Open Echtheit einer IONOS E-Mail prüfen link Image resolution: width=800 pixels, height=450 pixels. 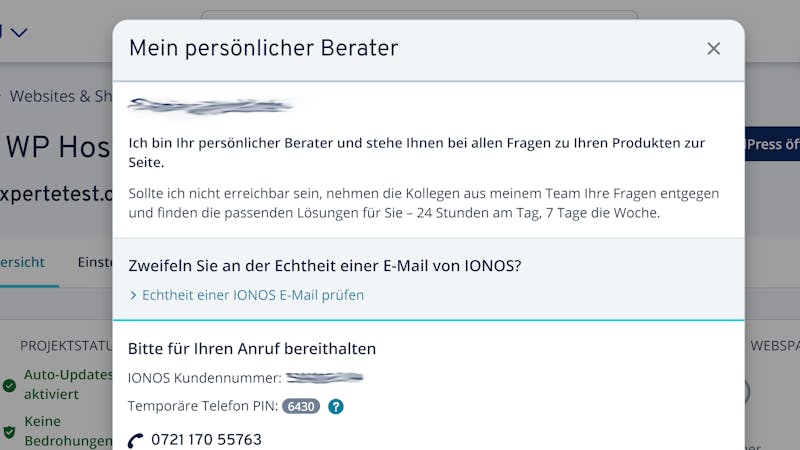pyautogui.click(x=253, y=295)
